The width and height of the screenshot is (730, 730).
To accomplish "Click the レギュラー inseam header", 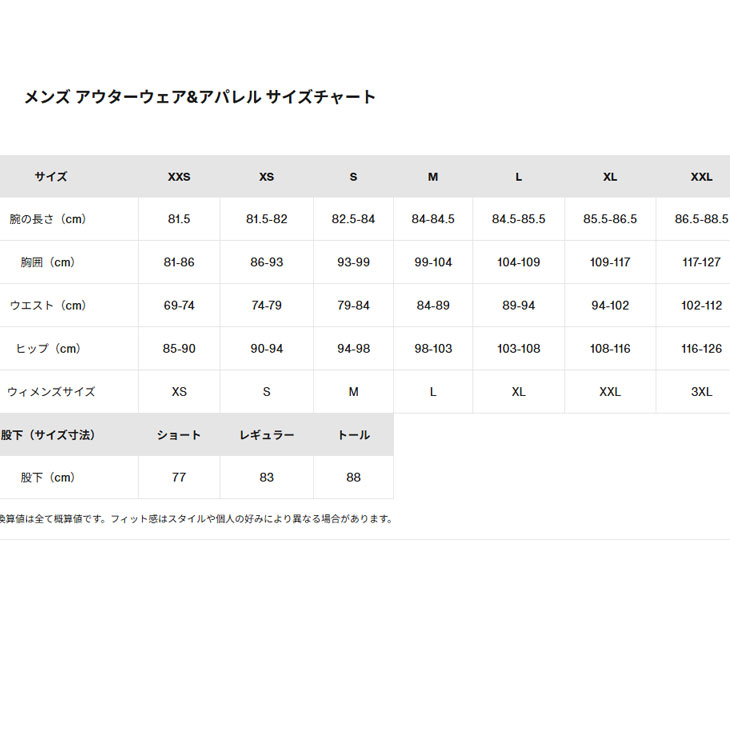I will tap(266, 435).
